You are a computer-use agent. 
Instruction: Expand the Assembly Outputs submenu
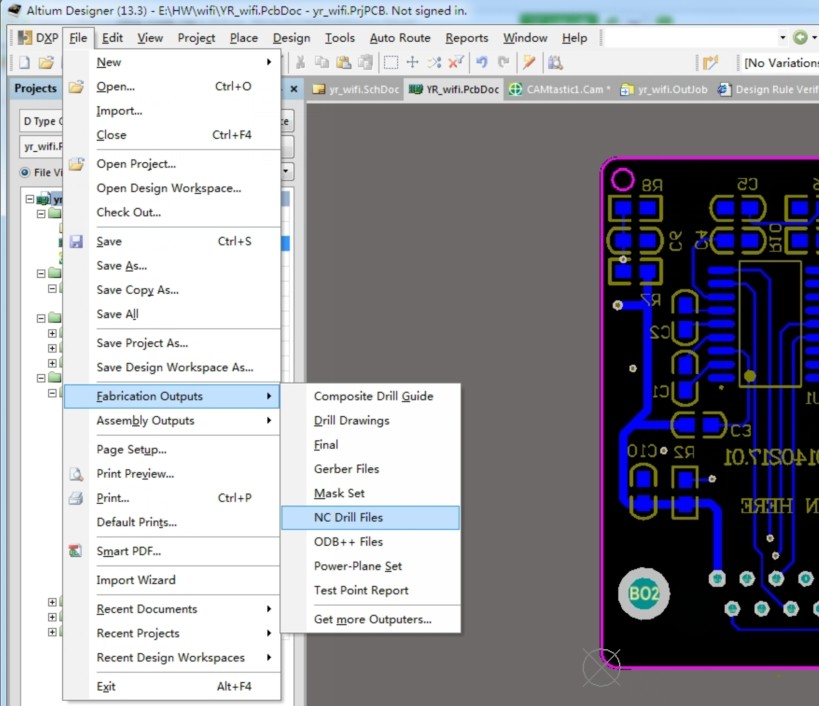[x=269, y=420]
